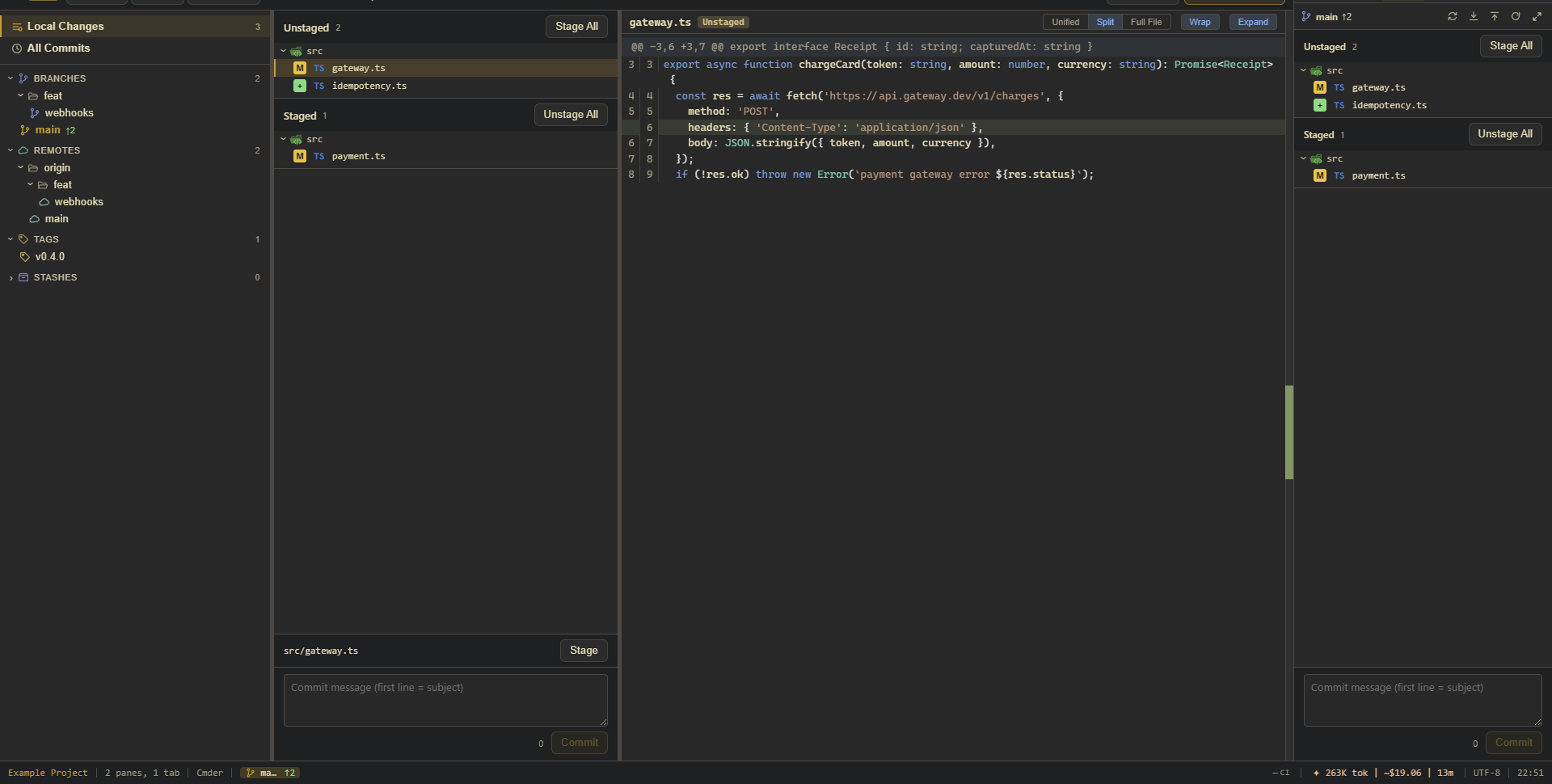Click the TAGS section tag icon
The image size is (1552, 784).
pyautogui.click(x=23, y=239)
